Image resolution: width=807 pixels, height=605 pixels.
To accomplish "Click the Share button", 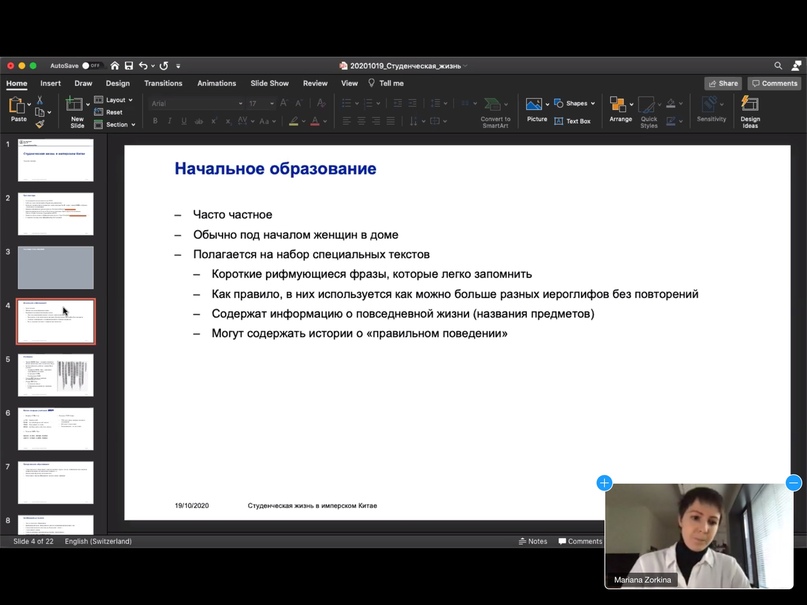I will click(722, 83).
